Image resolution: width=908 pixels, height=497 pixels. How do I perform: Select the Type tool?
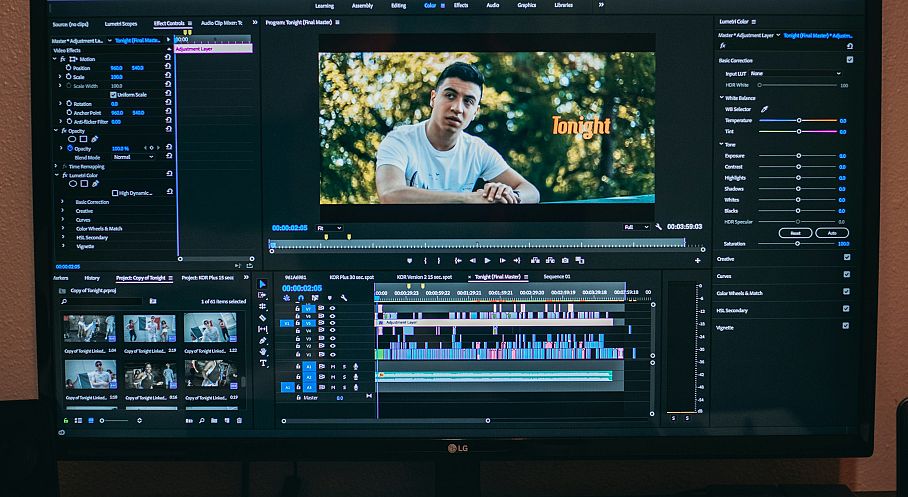coord(263,363)
